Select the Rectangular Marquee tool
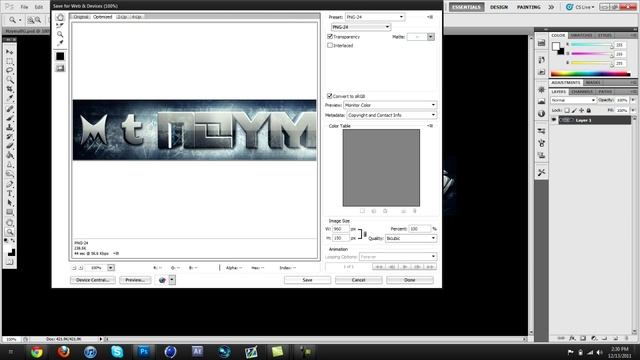This screenshot has height=360, width=640. [10, 61]
